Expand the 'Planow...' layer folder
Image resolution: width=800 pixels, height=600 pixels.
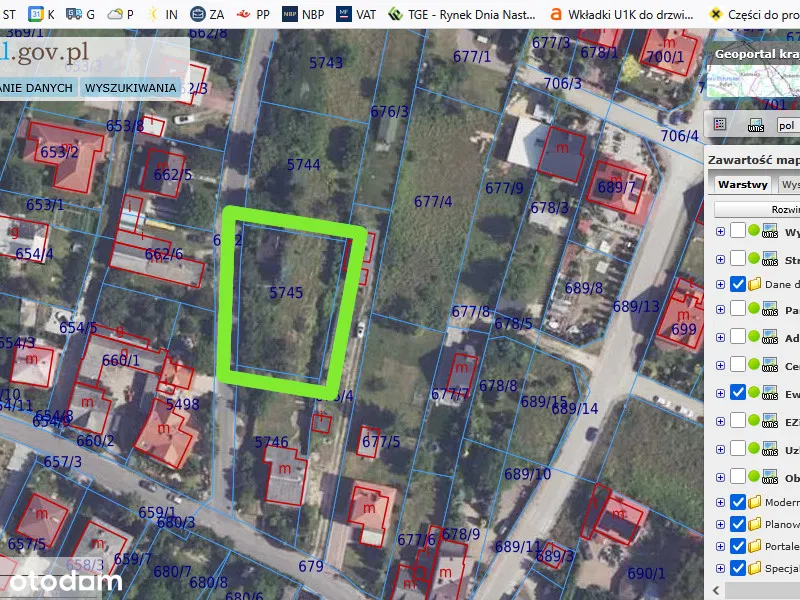(720, 524)
